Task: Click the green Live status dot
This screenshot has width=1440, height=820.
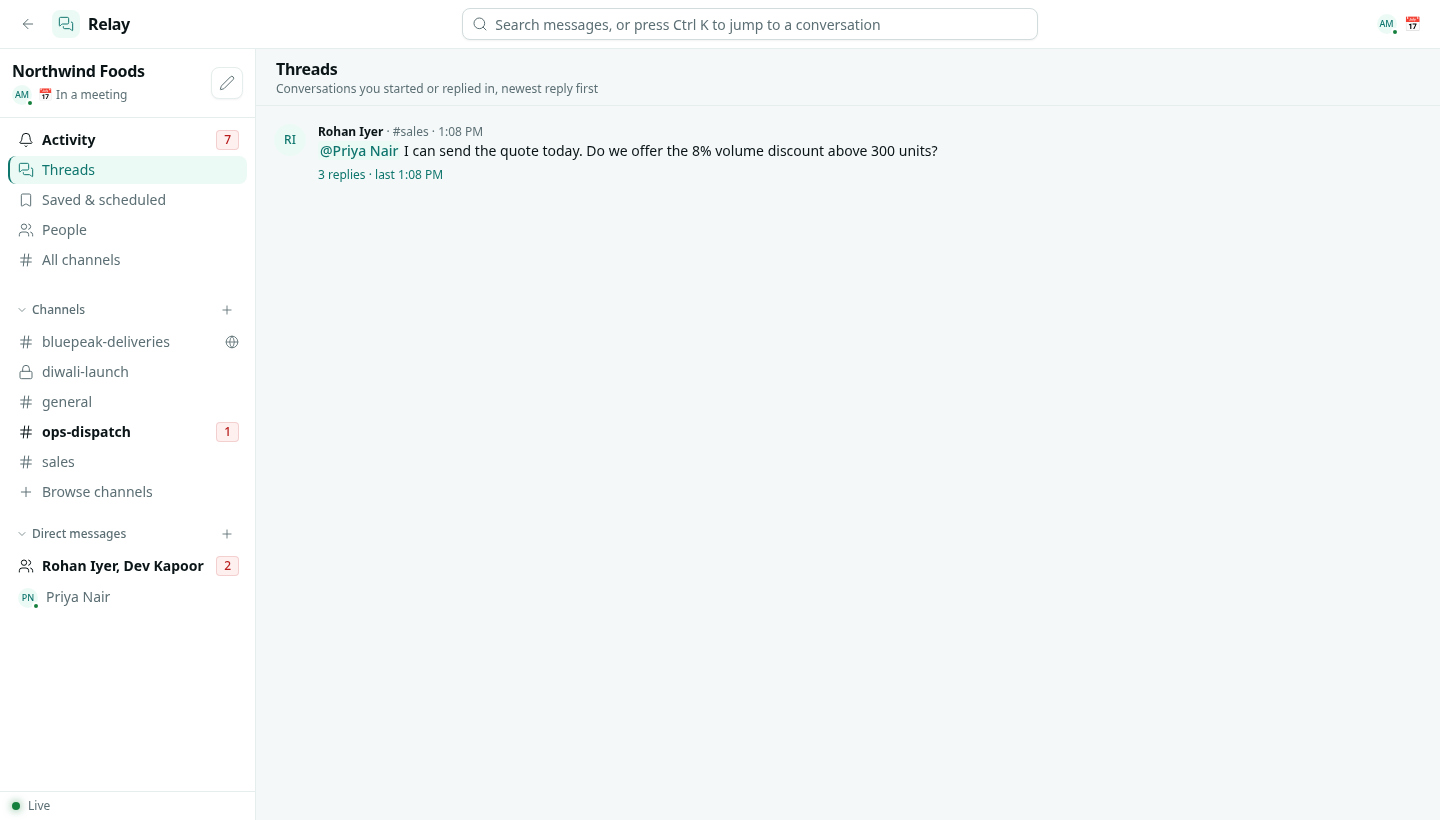Action: [16, 806]
